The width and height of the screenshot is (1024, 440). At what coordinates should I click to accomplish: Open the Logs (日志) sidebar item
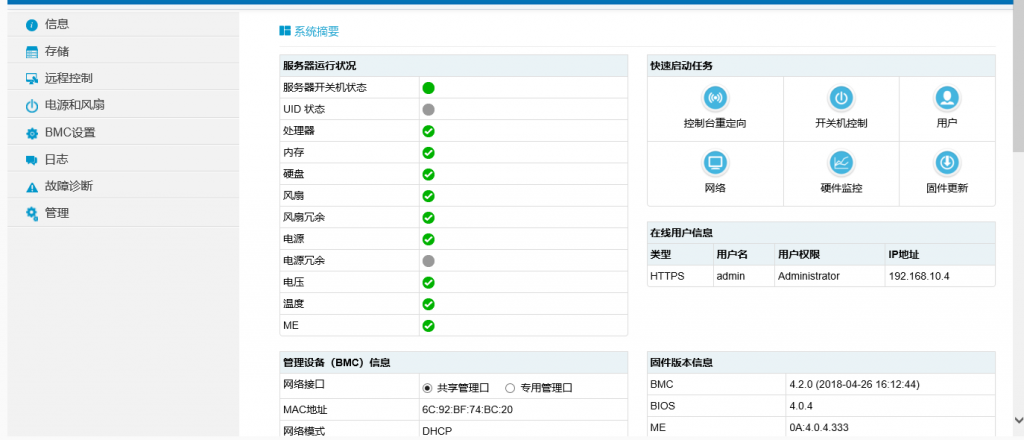click(x=57, y=159)
